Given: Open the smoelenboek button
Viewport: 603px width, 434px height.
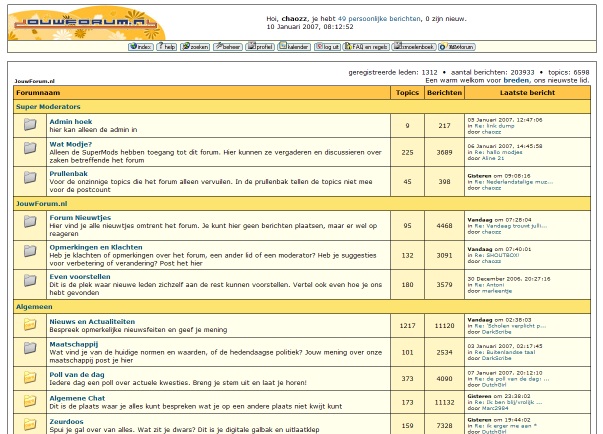Looking at the screenshot, I should 415,47.
